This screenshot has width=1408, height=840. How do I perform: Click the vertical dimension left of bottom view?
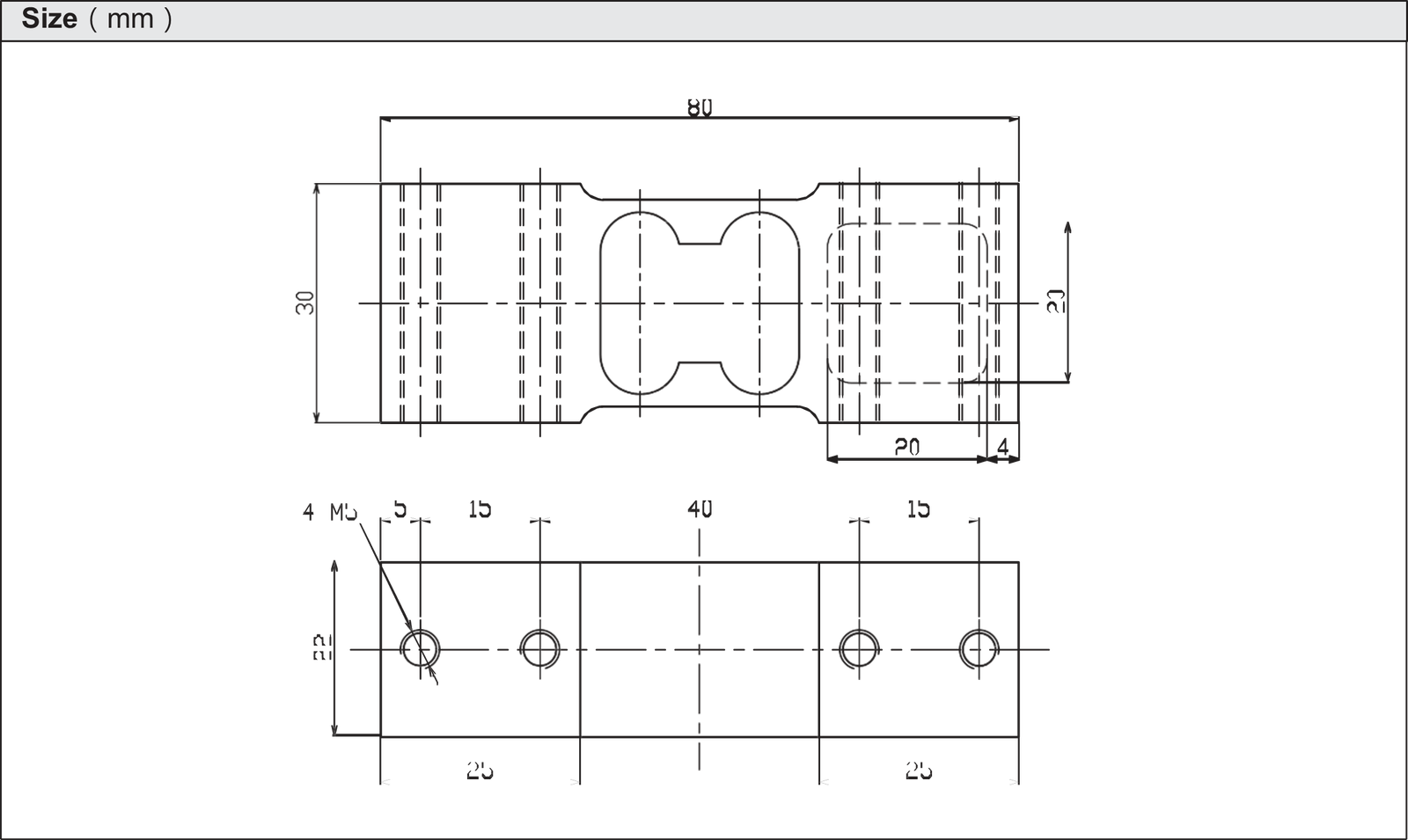(x=322, y=649)
